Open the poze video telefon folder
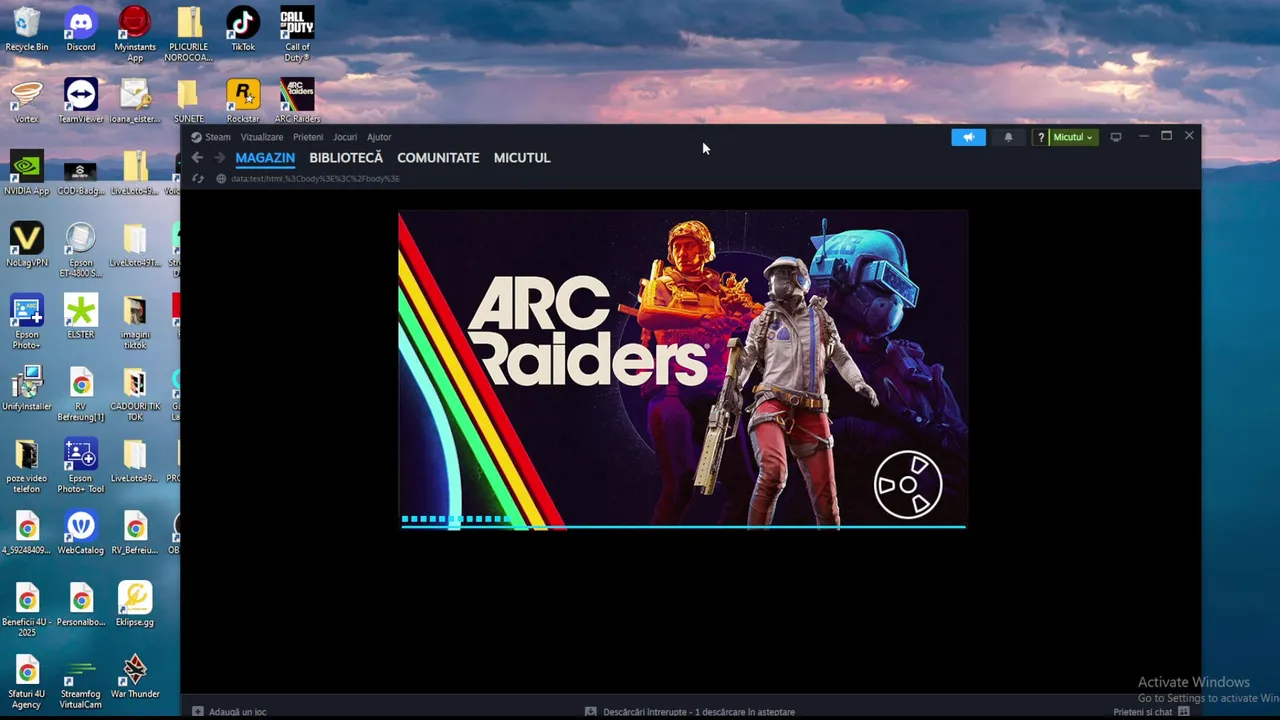 point(27,467)
